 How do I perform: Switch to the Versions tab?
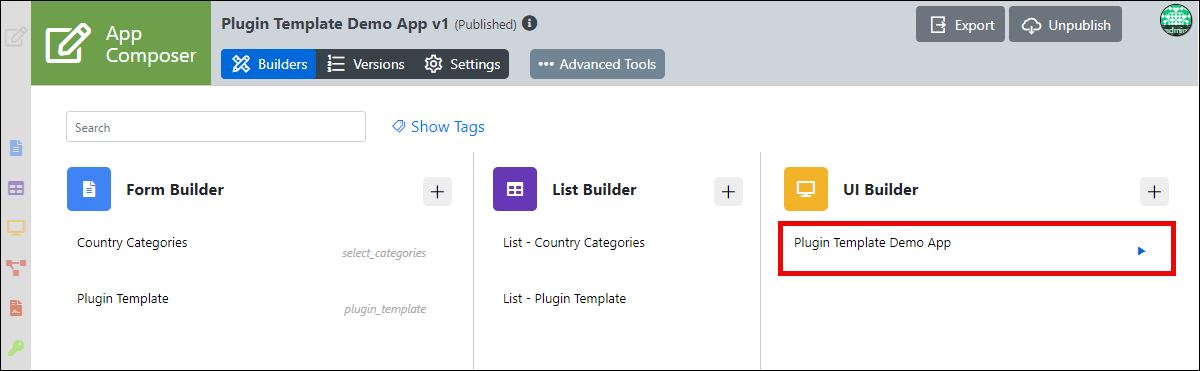(366, 64)
